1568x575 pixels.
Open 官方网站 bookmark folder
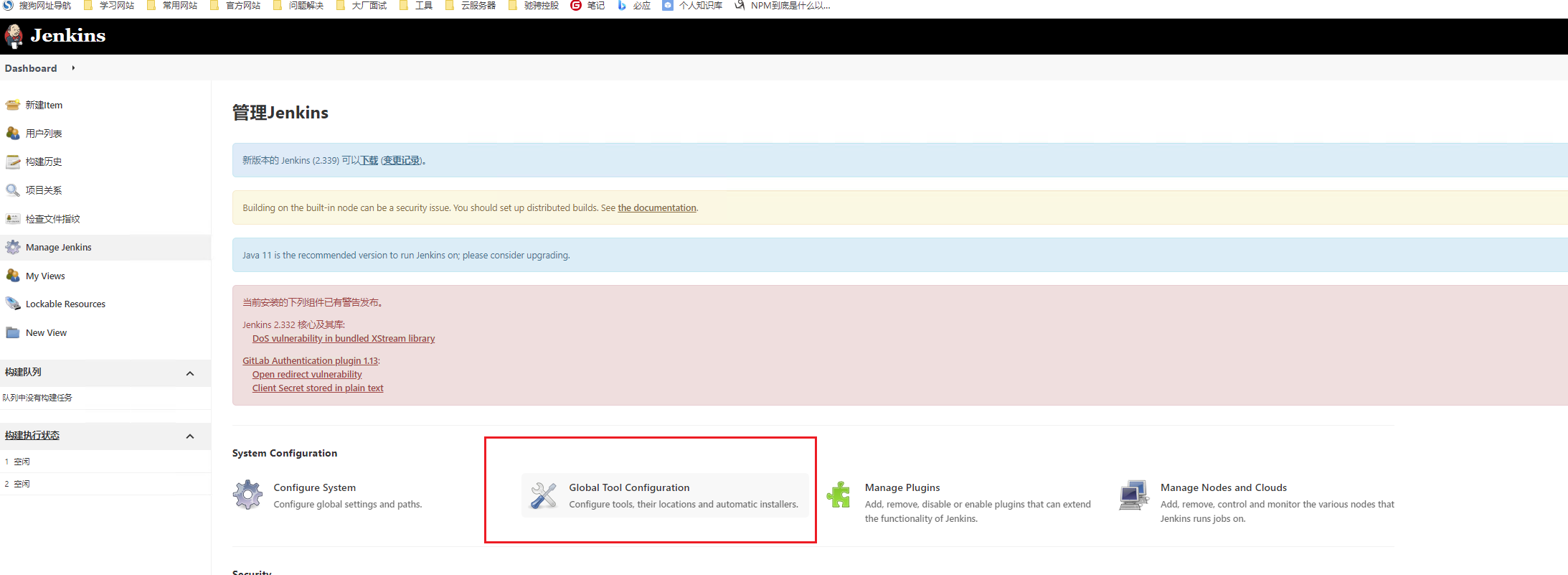235,6
